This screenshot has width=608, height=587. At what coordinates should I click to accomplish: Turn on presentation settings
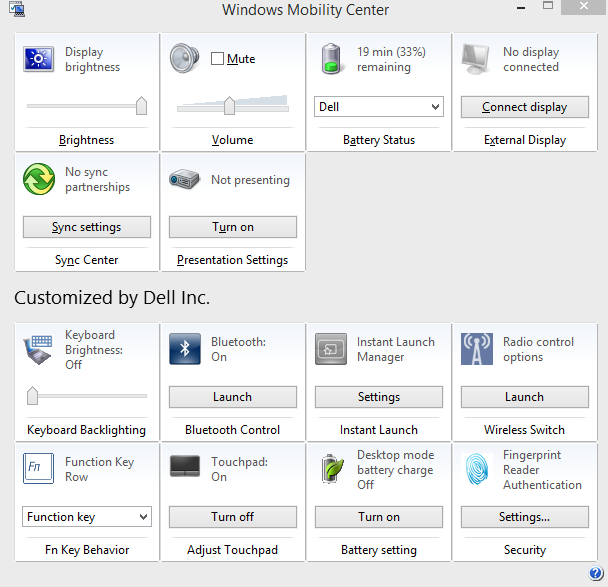tap(233, 227)
